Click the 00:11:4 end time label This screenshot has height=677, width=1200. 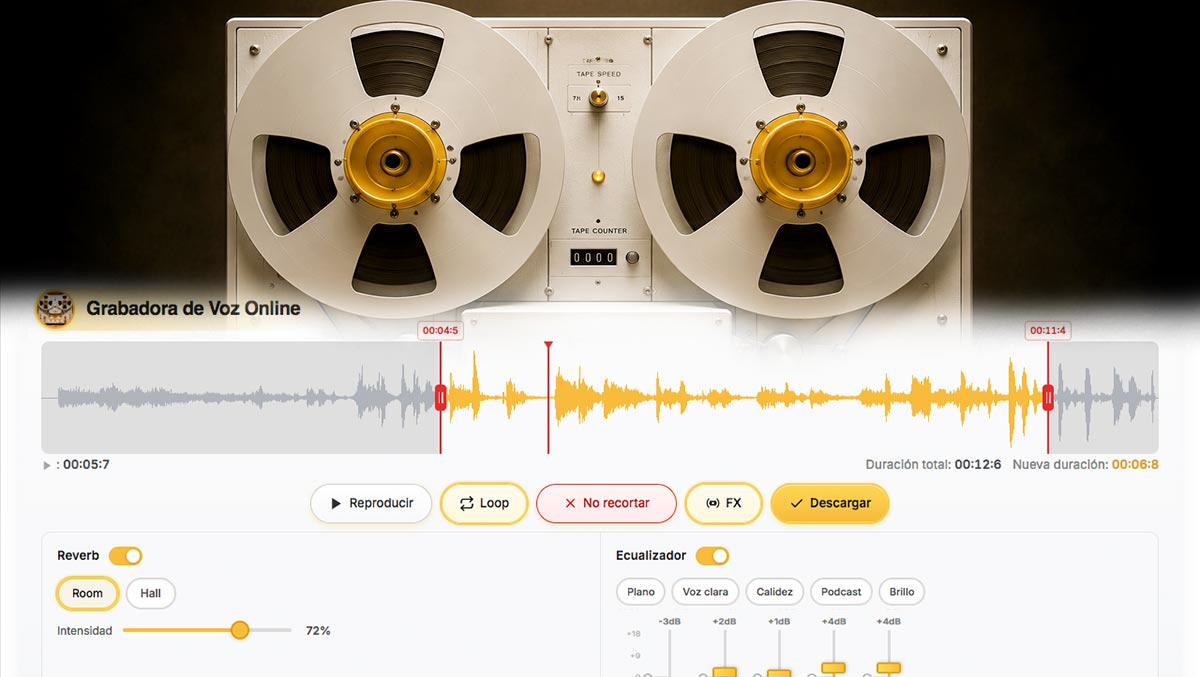pyautogui.click(x=1048, y=330)
